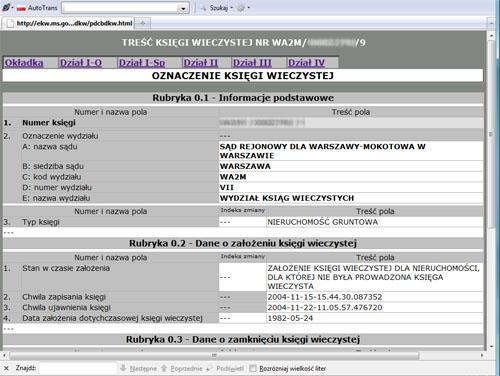500x376 pixels.
Task: Click the VII department number value
Action: tap(227, 188)
